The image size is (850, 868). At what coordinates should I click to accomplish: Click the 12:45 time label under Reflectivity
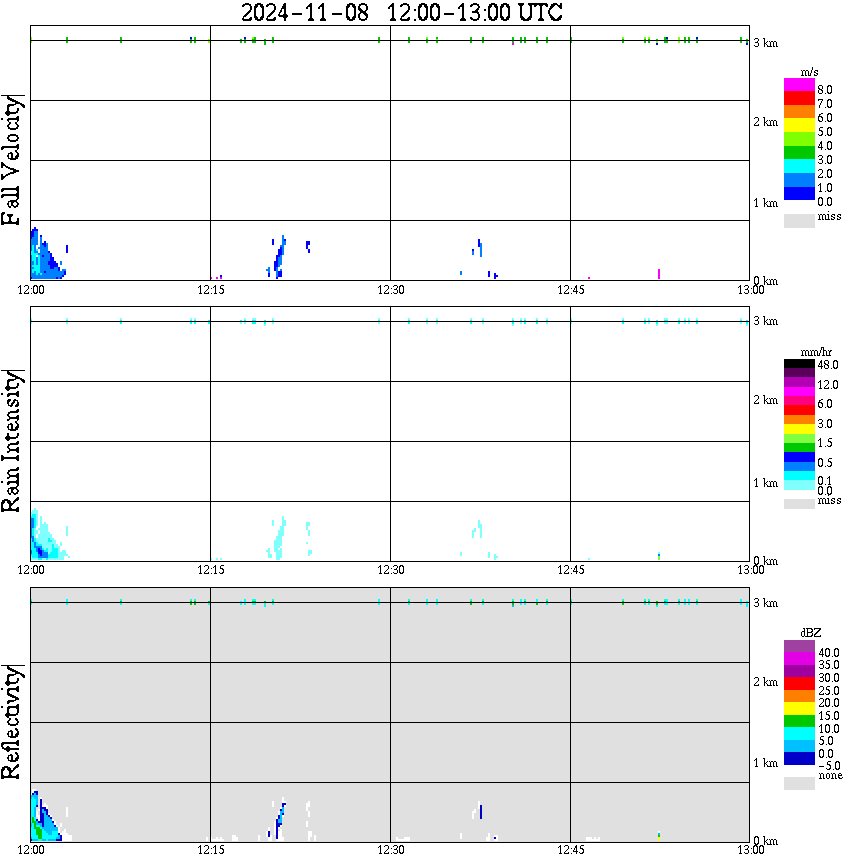(570, 850)
